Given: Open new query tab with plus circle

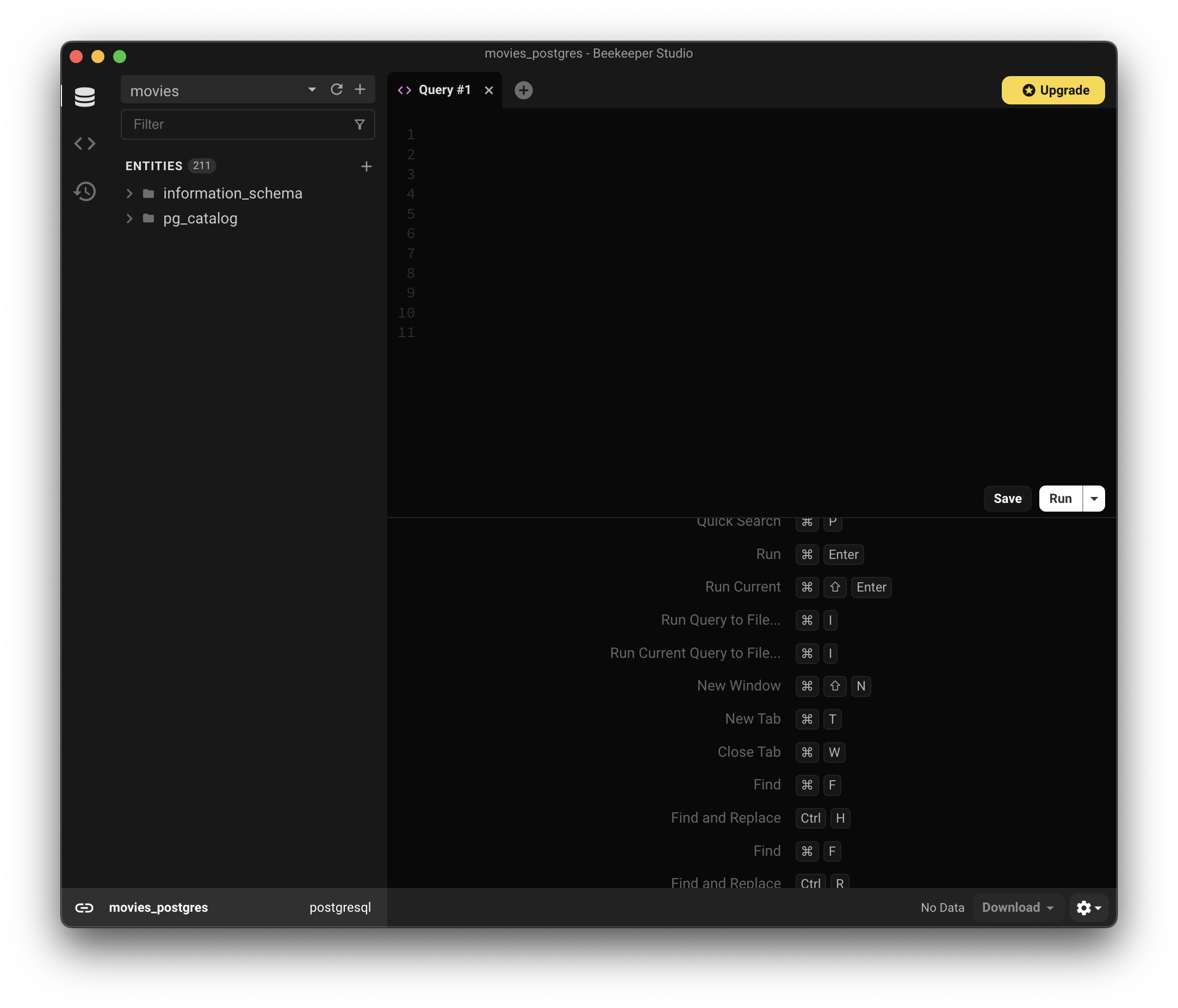Looking at the screenshot, I should pos(523,90).
